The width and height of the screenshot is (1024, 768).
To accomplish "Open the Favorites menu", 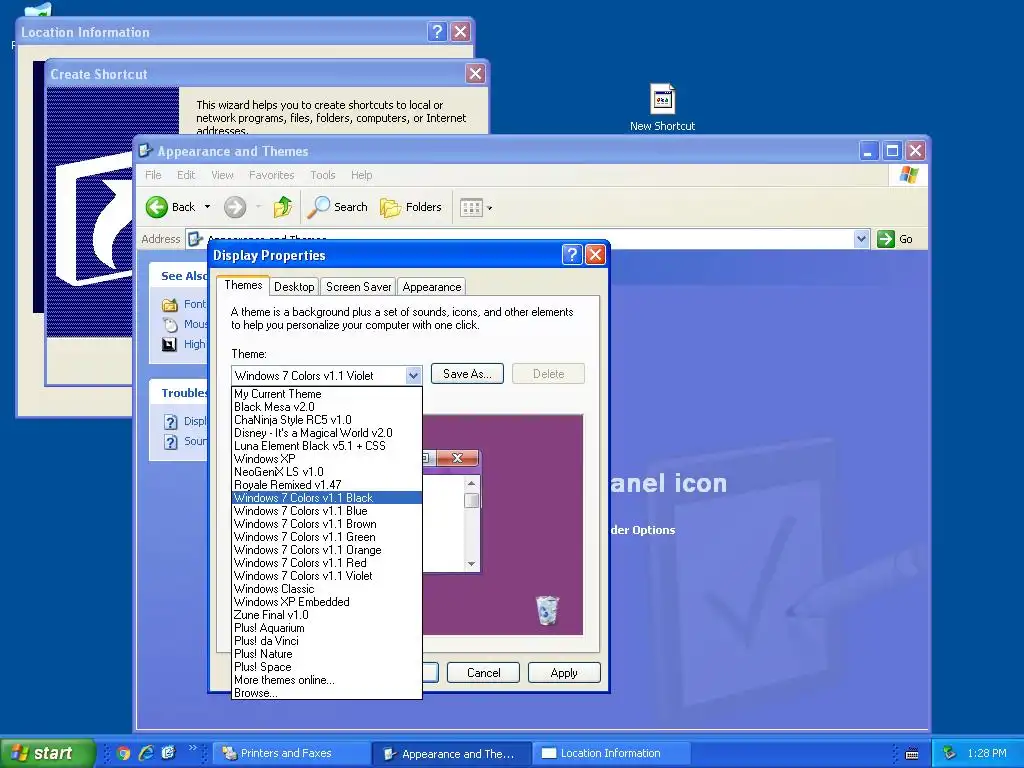I will (x=272, y=175).
